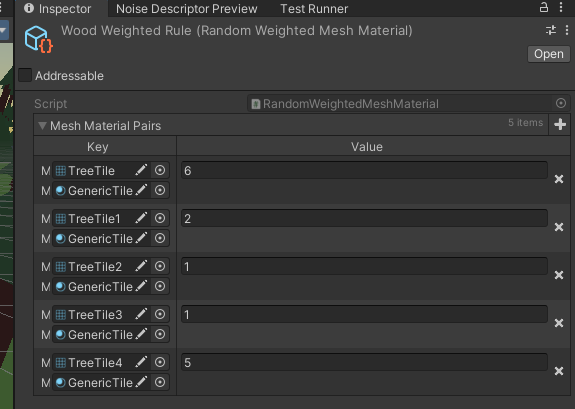This screenshot has height=409, width=575.
Task: Switch to the Noise Descriptor Preview tab
Action: [187, 9]
